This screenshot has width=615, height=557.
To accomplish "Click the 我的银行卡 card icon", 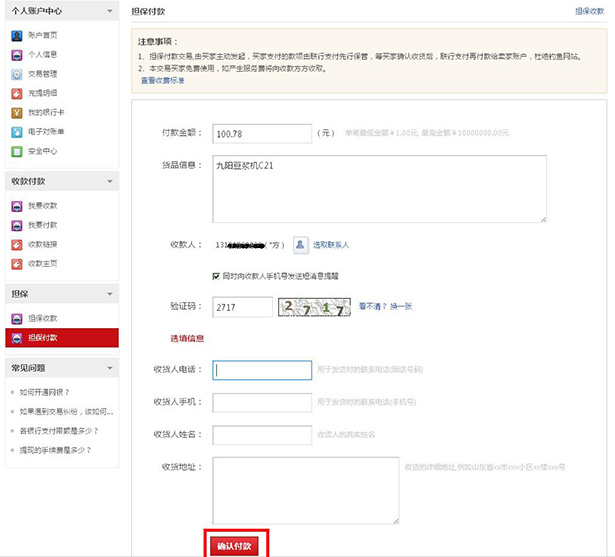I will click(17, 112).
